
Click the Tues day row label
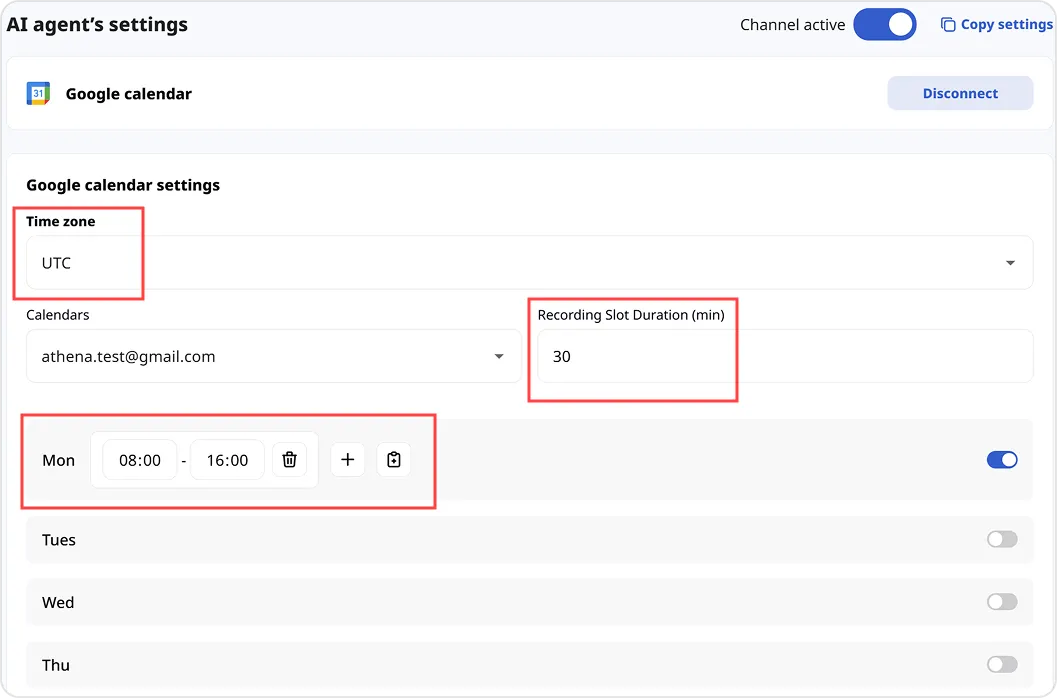[x=59, y=540]
